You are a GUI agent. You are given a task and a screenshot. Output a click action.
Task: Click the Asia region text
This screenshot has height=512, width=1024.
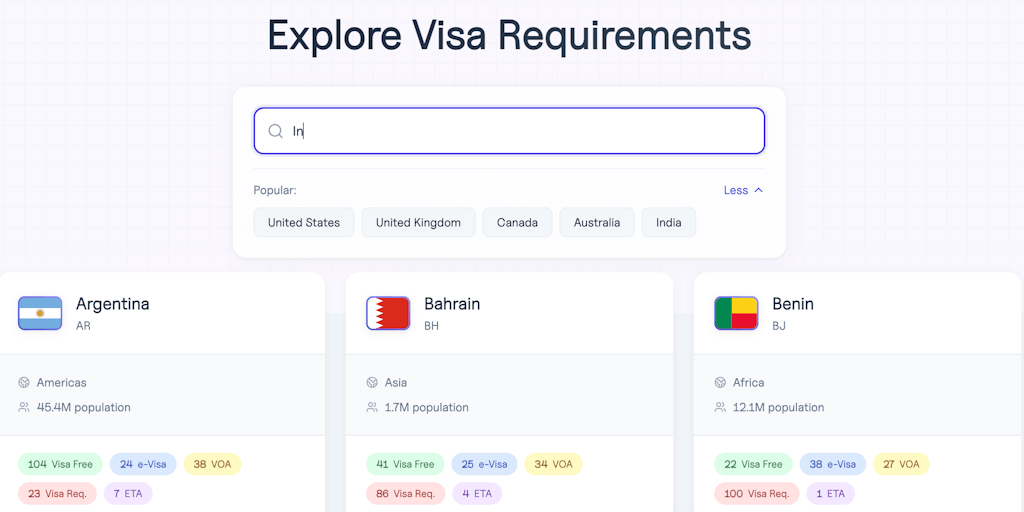[x=396, y=383]
